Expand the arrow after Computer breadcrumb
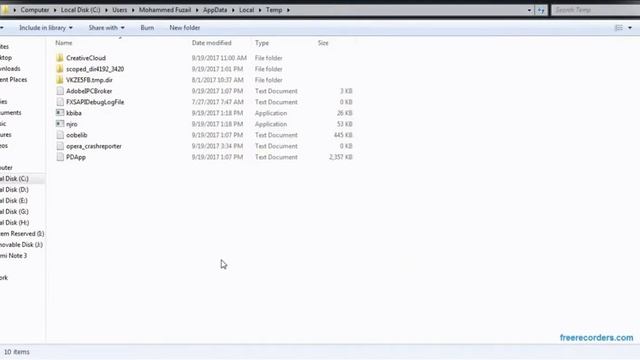The image size is (640, 360). tap(55, 10)
